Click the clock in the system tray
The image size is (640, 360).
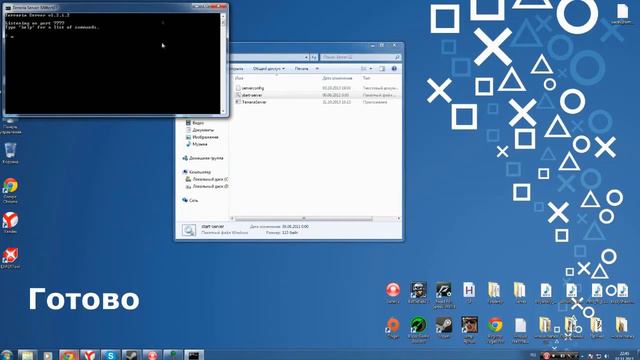click(x=624, y=356)
